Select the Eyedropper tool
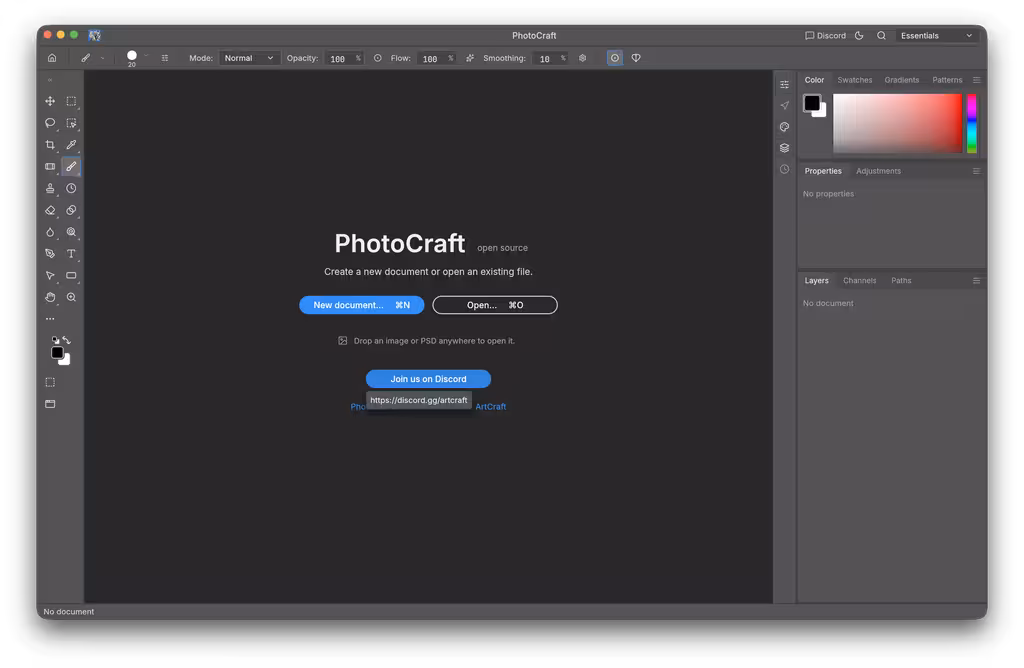Viewport: 1024px width, 668px height. click(71, 145)
